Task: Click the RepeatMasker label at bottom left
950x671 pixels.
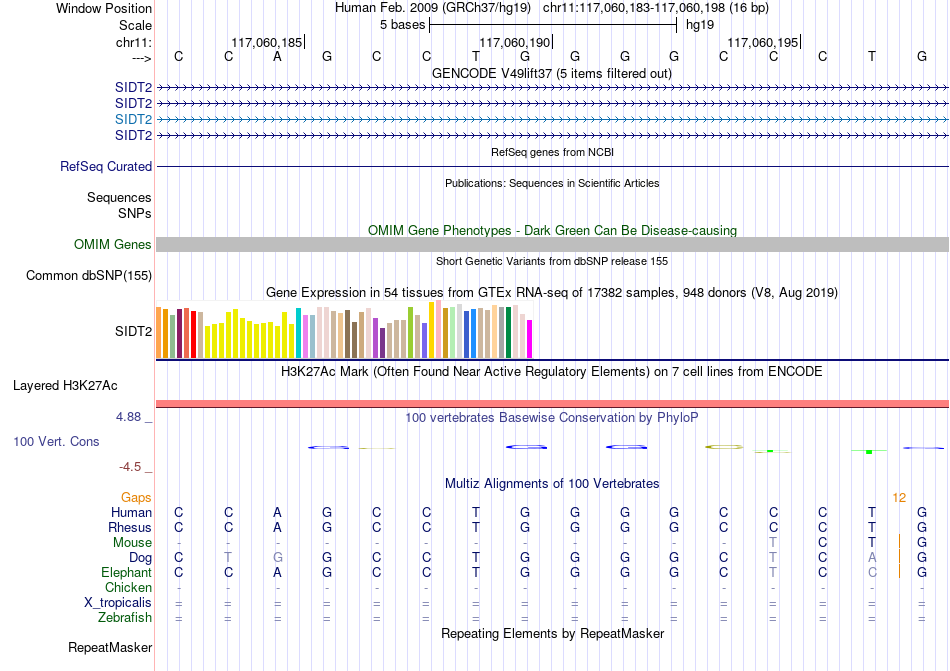Action: tap(110, 648)
